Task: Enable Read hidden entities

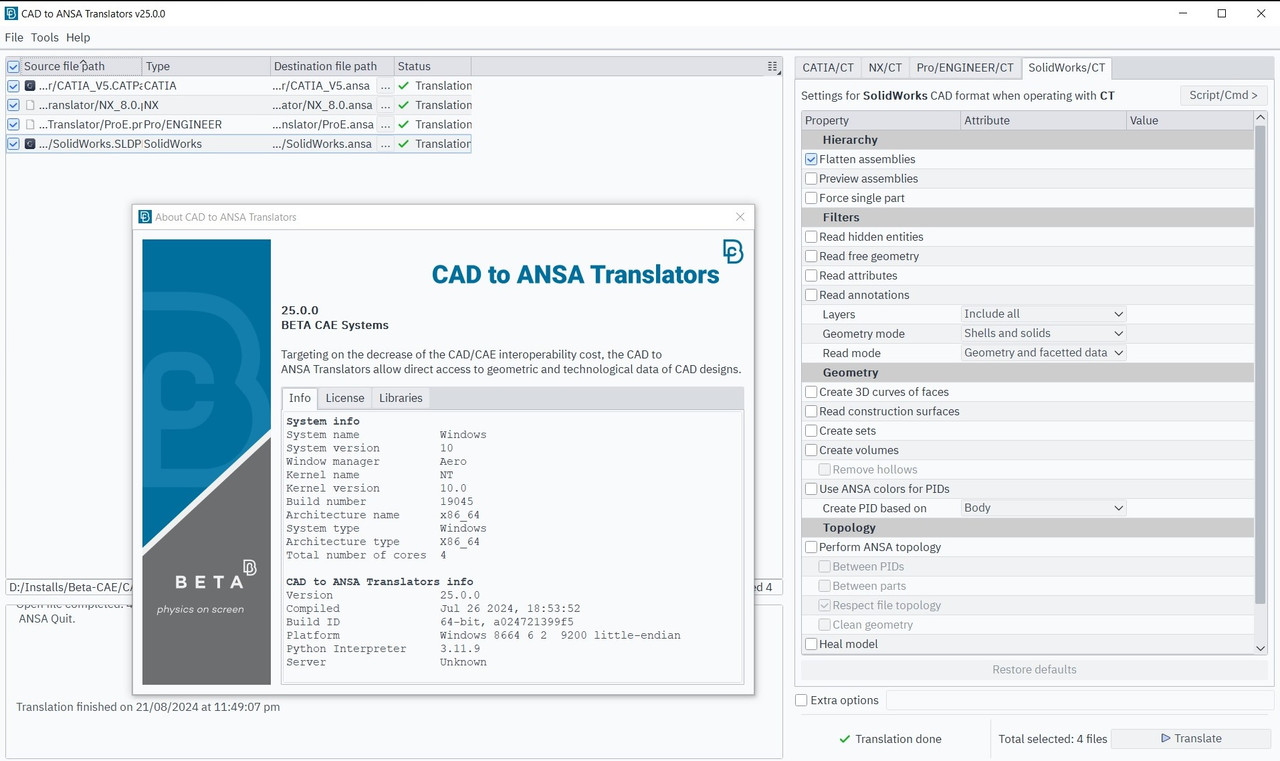Action: point(810,237)
